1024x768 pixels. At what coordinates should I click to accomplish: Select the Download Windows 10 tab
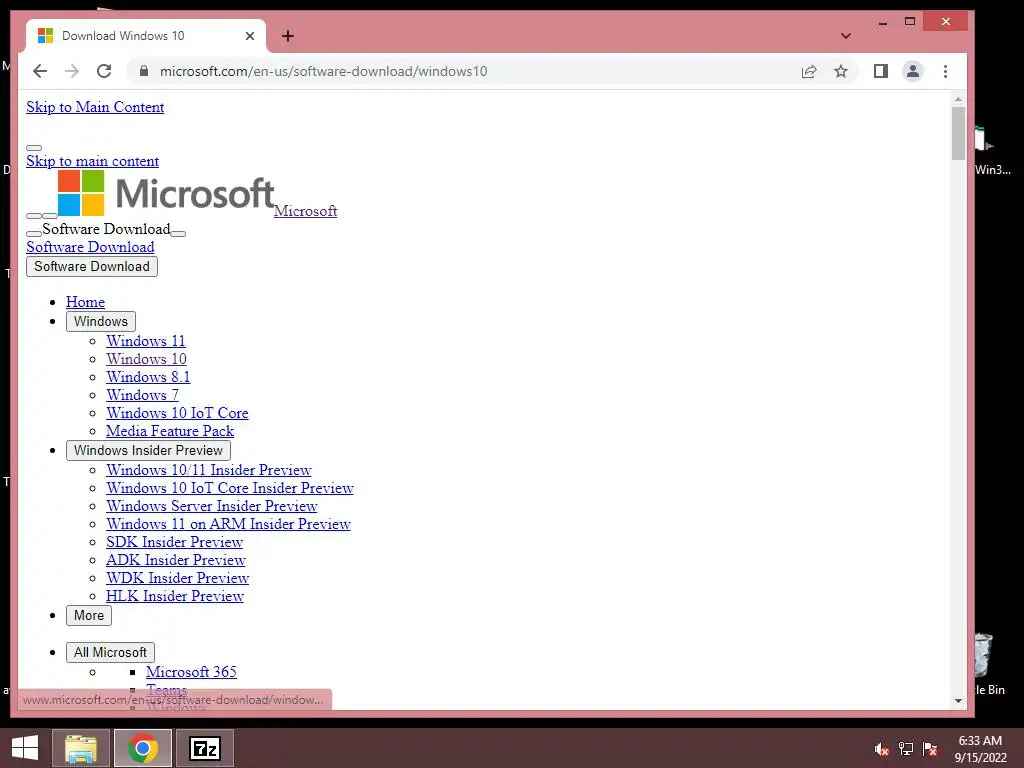point(146,36)
